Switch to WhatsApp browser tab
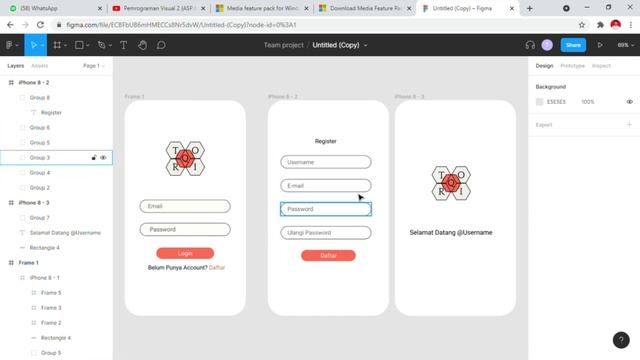The width and height of the screenshot is (640, 360). tap(56, 8)
